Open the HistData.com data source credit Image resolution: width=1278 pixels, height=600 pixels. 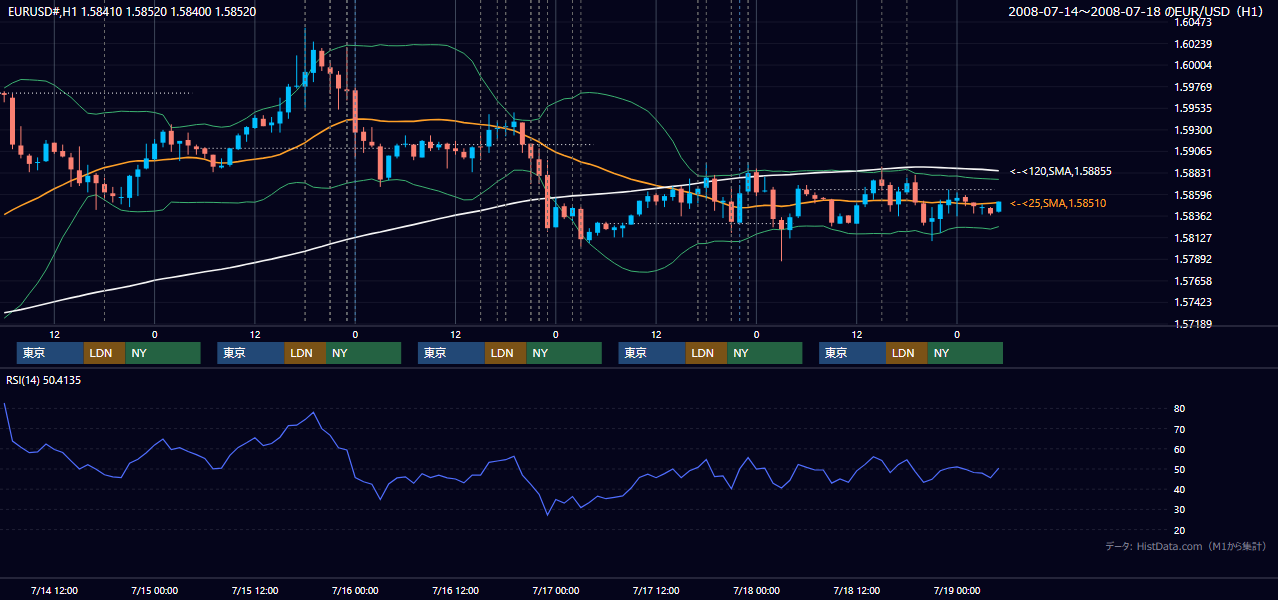(x=1186, y=546)
